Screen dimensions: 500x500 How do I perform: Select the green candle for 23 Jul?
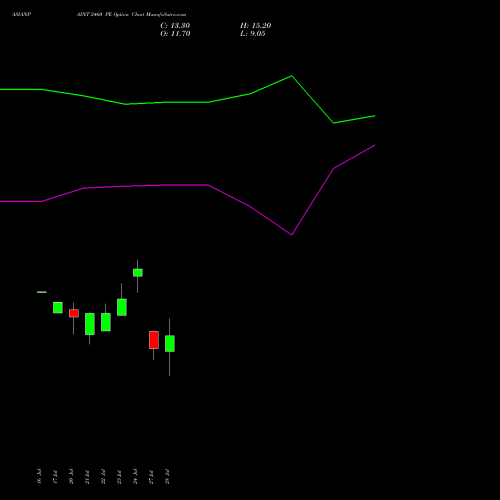122,307
